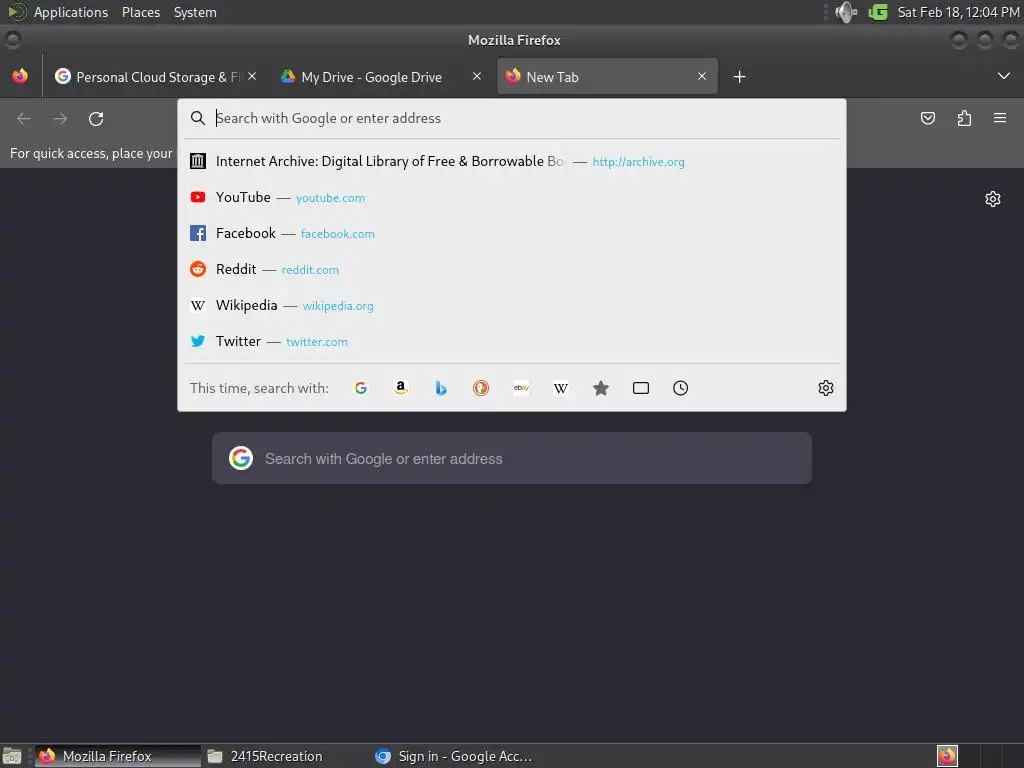Select the New Tab tab

pos(607,77)
